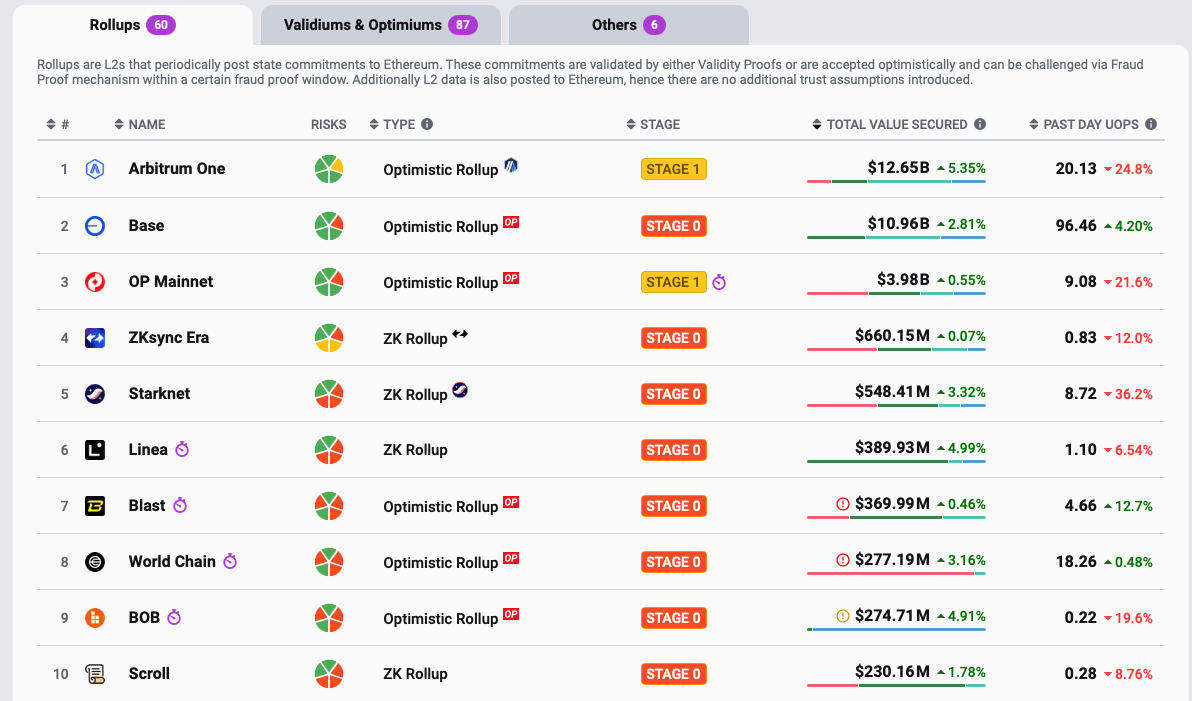Click timer icon beside OP Mainnet stage
Screen dimensions: 1192x701
click(719, 282)
